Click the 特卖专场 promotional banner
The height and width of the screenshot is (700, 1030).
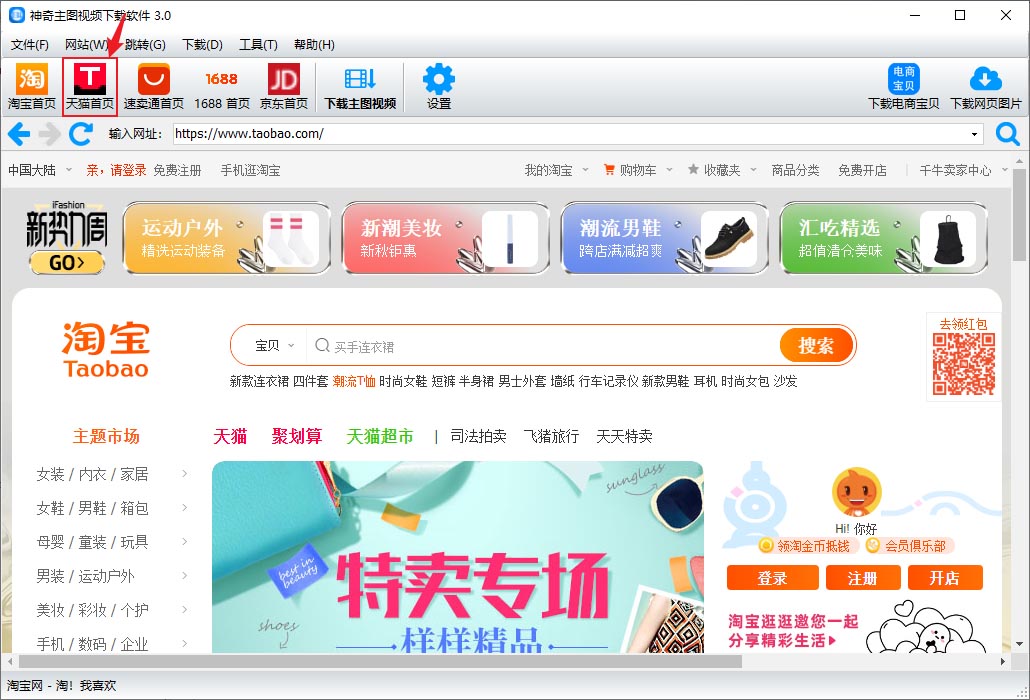(458, 557)
